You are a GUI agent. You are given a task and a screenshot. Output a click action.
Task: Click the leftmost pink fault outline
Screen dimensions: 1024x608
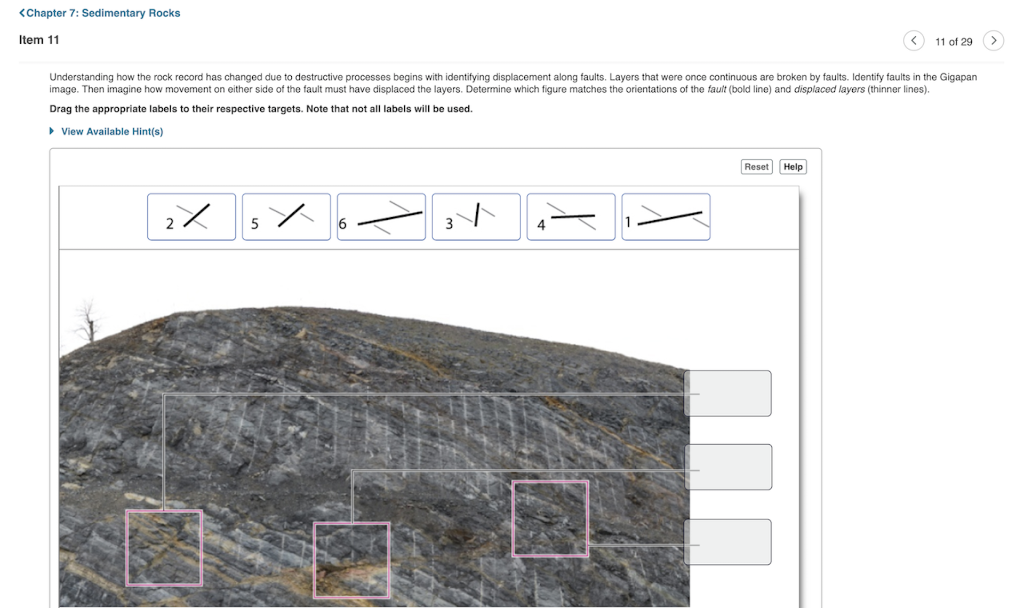pos(163,547)
